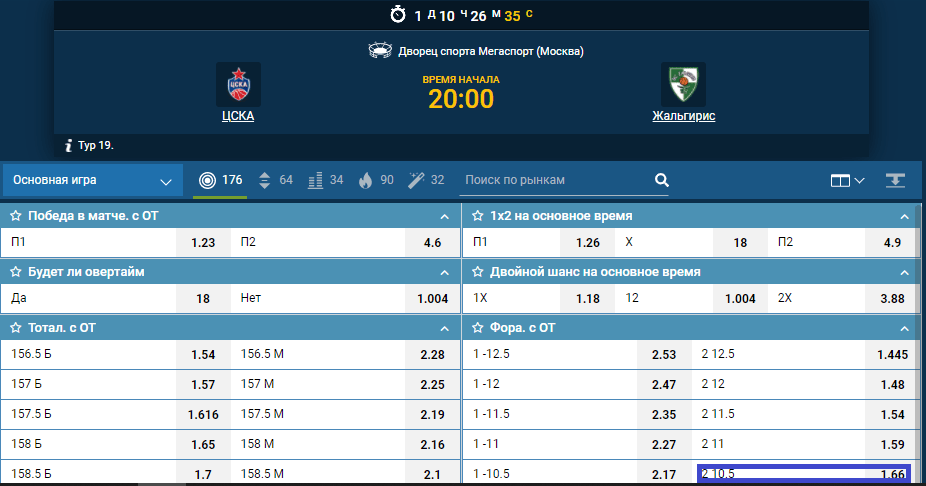
Task: Collapse the Будет ли овертайм section
Action: 445,273
